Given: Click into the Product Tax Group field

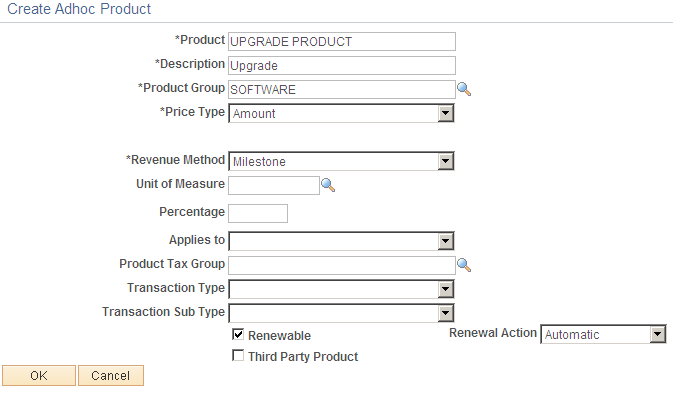Looking at the screenshot, I should [x=342, y=266].
